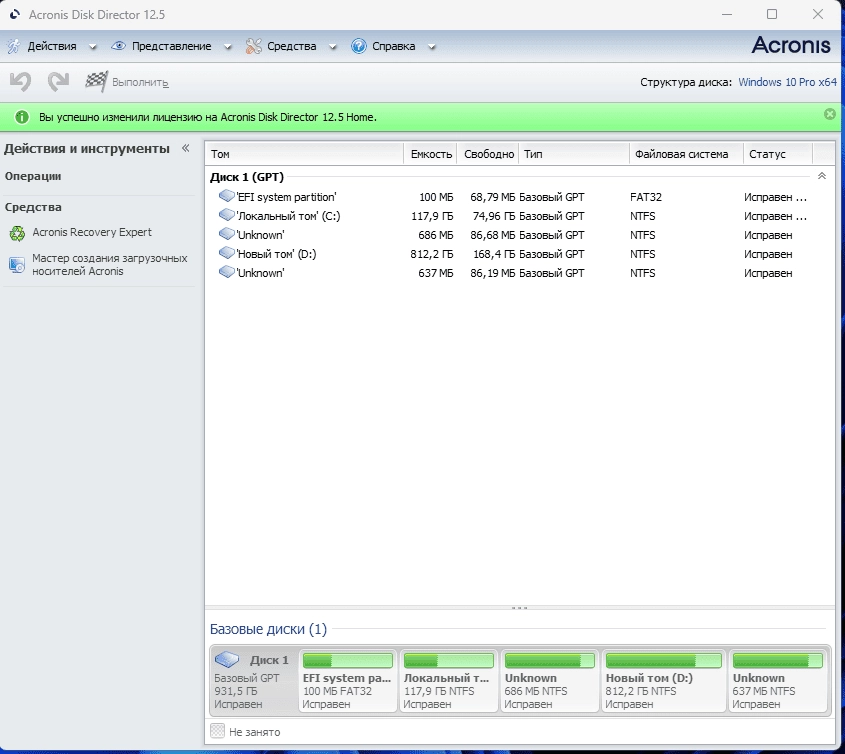The image size is (845, 754).
Task: Click EFI system pa... usage bar in disk map
Action: (348, 660)
